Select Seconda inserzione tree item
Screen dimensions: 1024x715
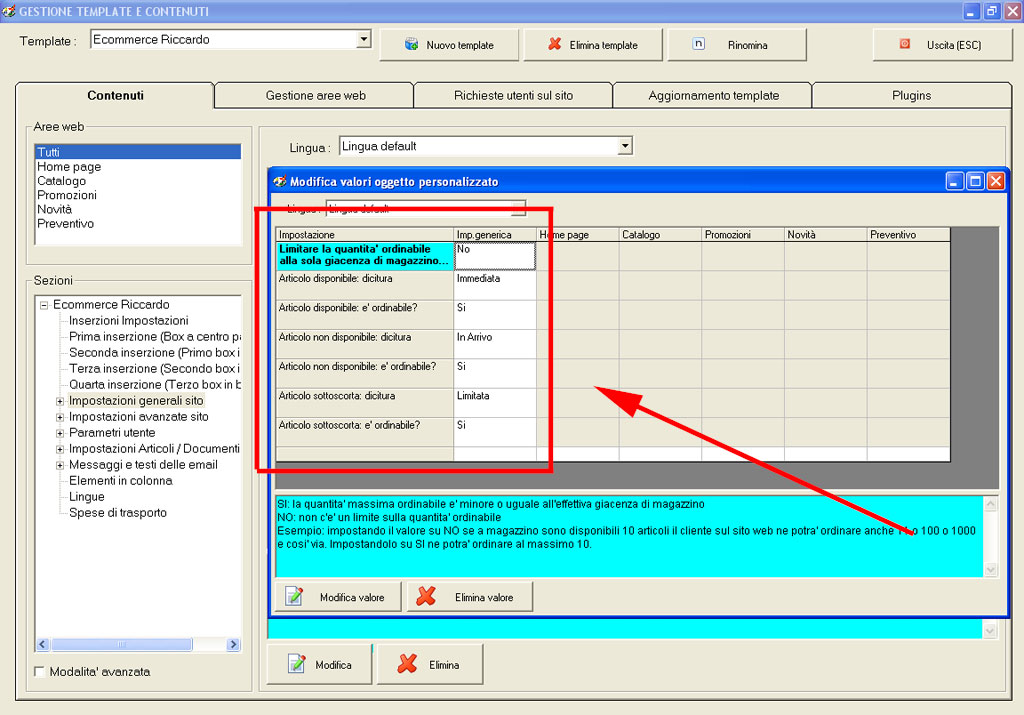click(x=154, y=353)
